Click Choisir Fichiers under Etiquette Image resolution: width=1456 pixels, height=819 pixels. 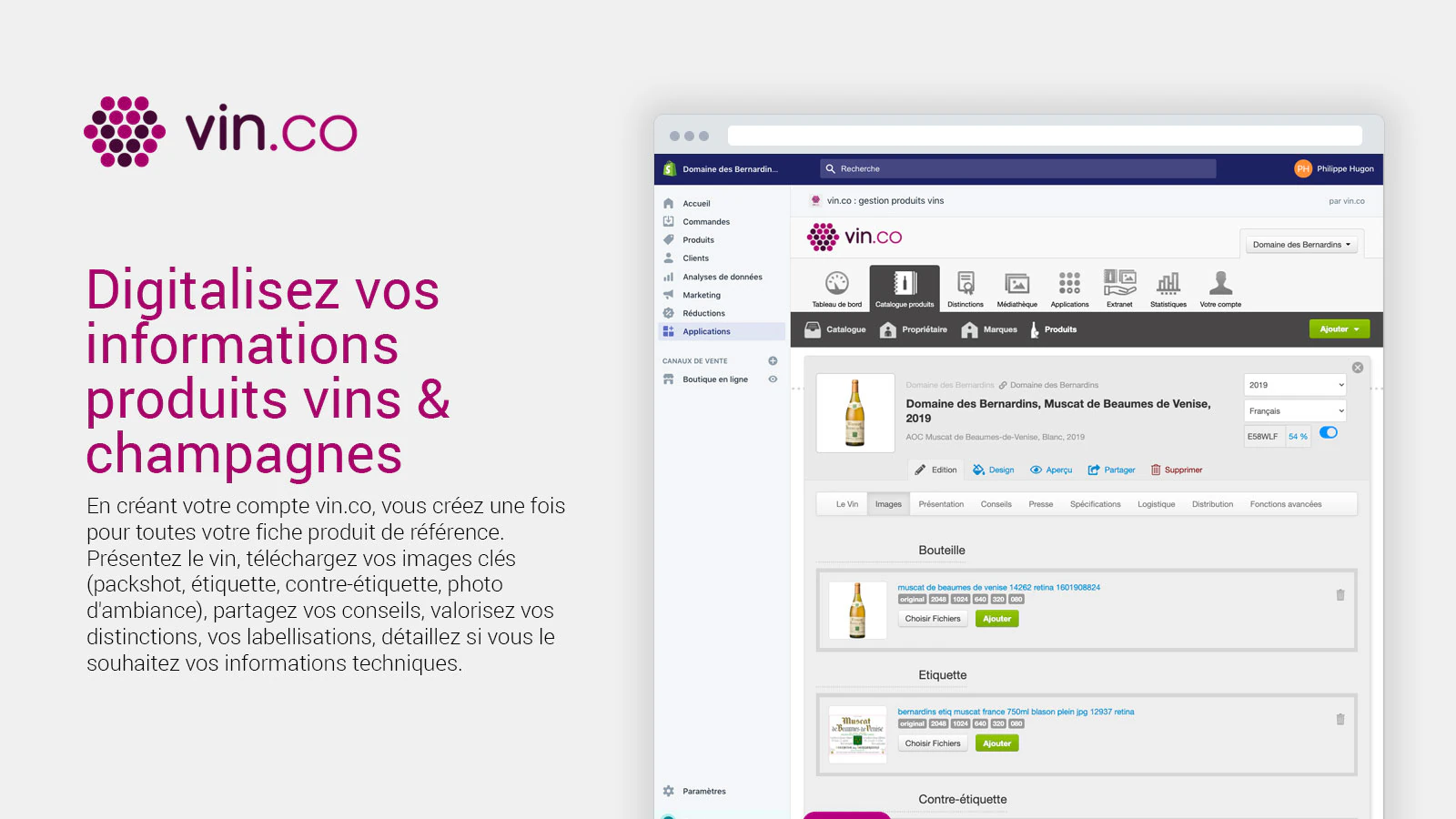(933, 743)
